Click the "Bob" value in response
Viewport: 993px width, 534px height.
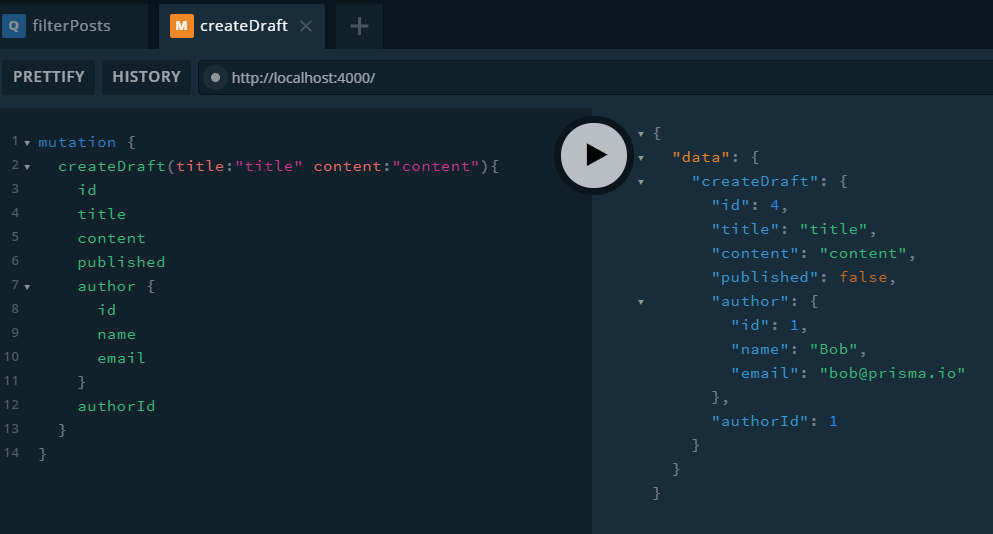tap(833, 349)
